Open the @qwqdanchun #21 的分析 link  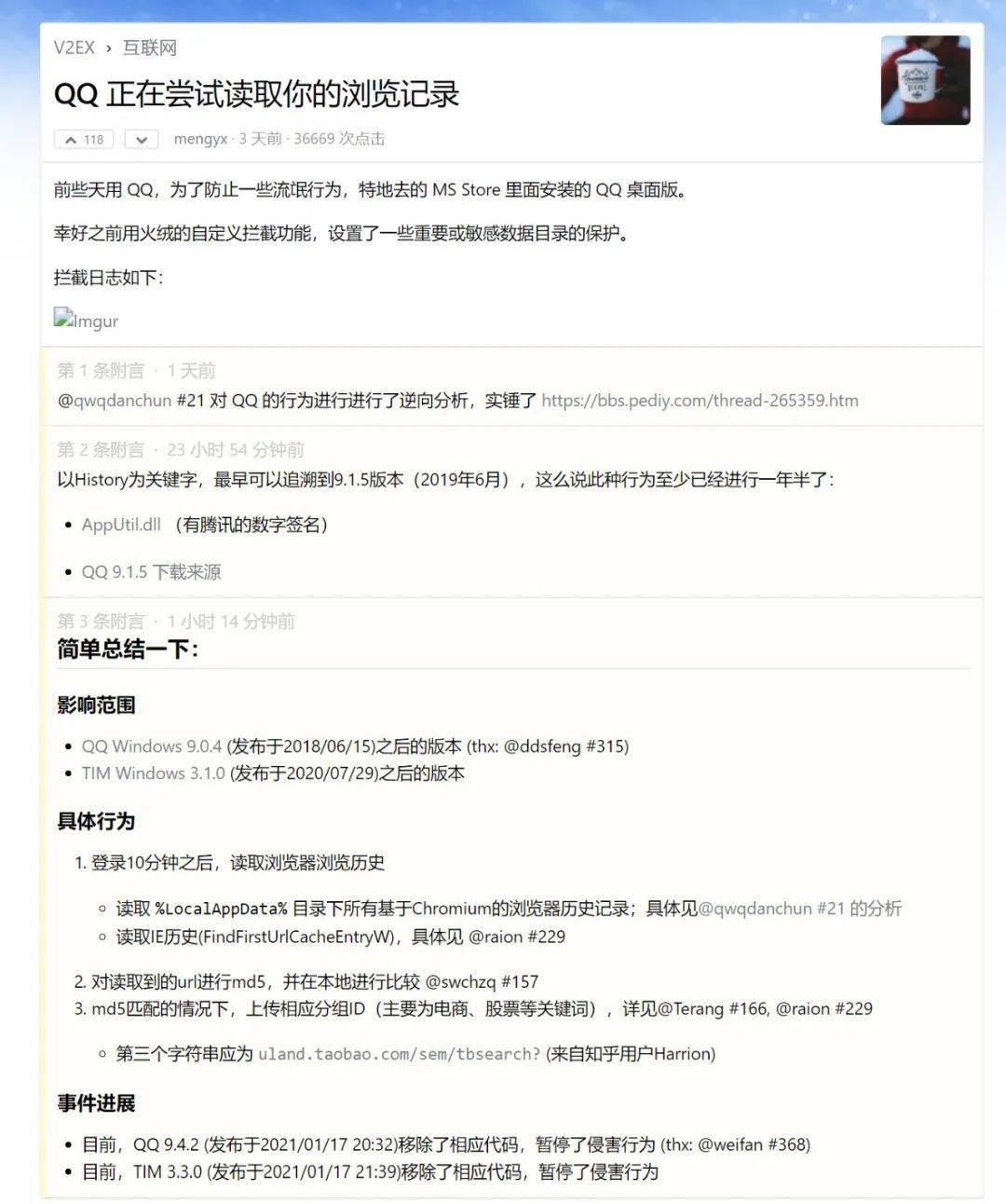point(799,908)
